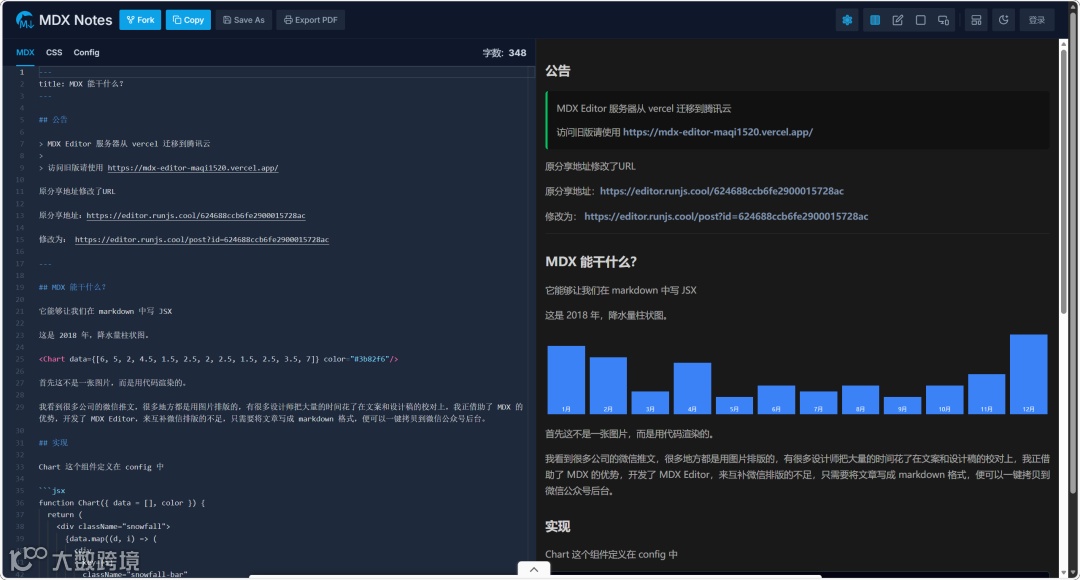Switch to the CSS tab

(54, 52)
